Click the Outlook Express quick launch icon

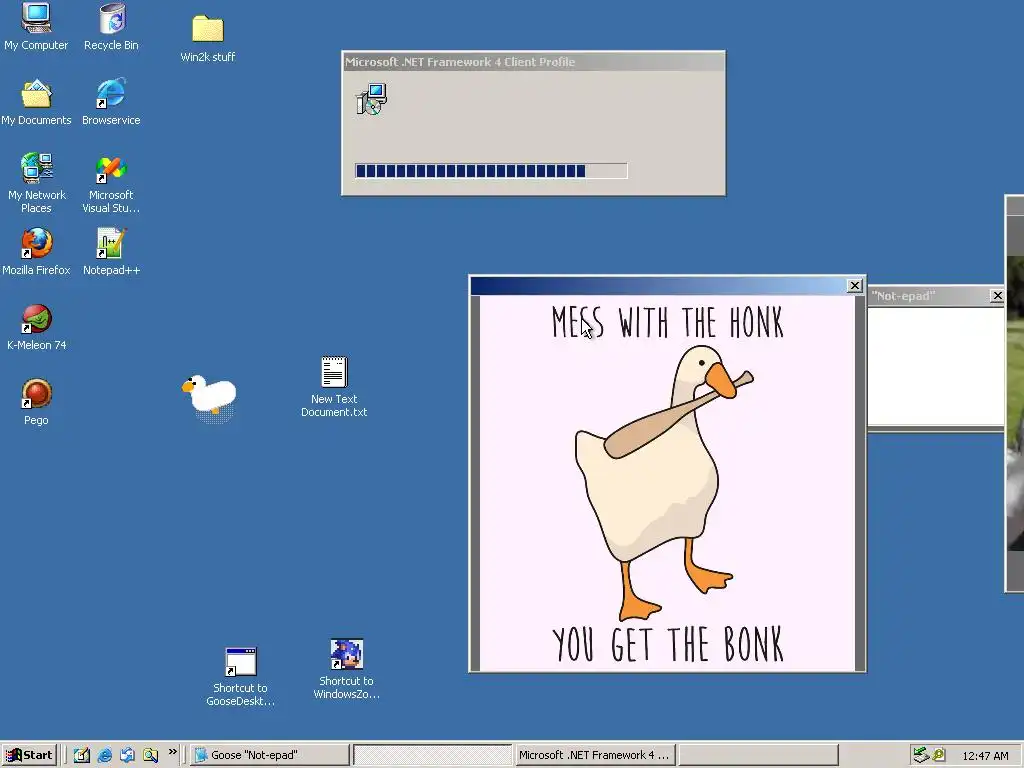[127, 755]
